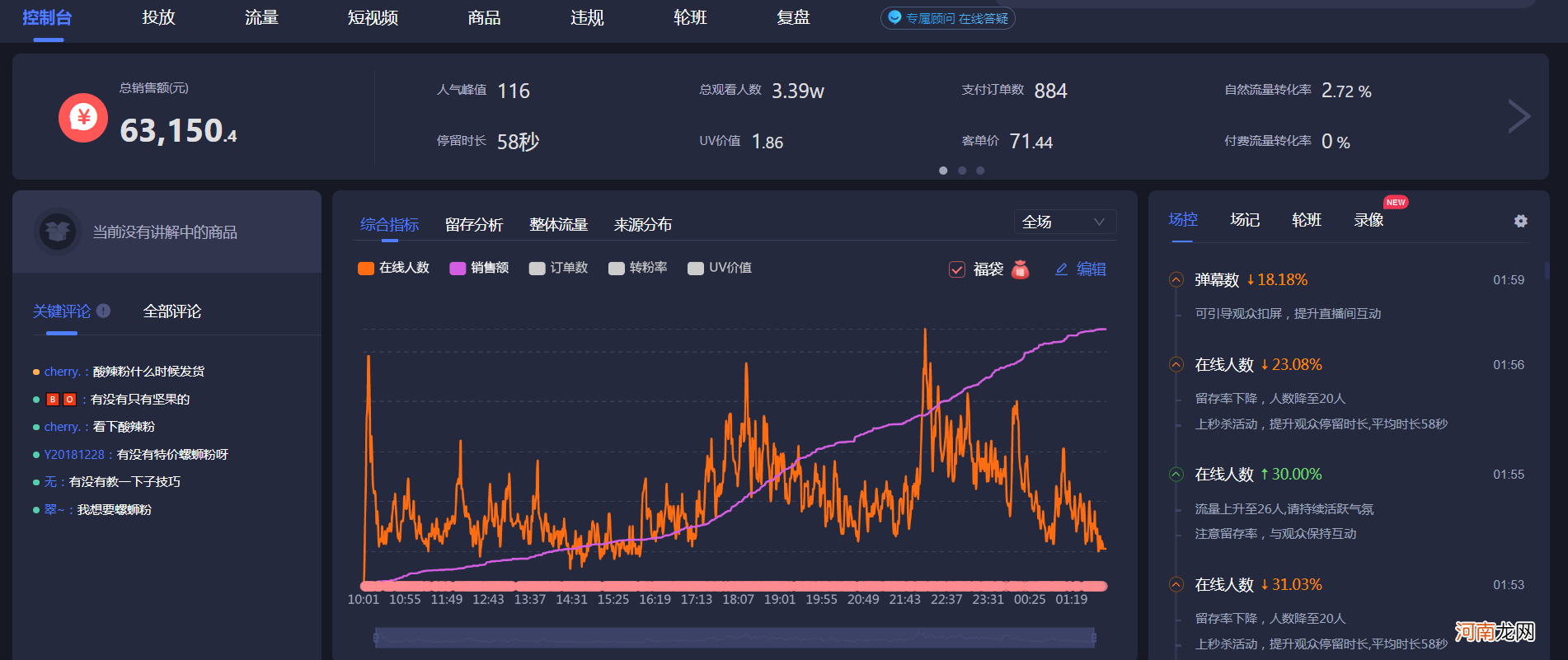Select the 轮班 right panel tab
This screenshot has width=1568, height=660.
click(1307, 220)
